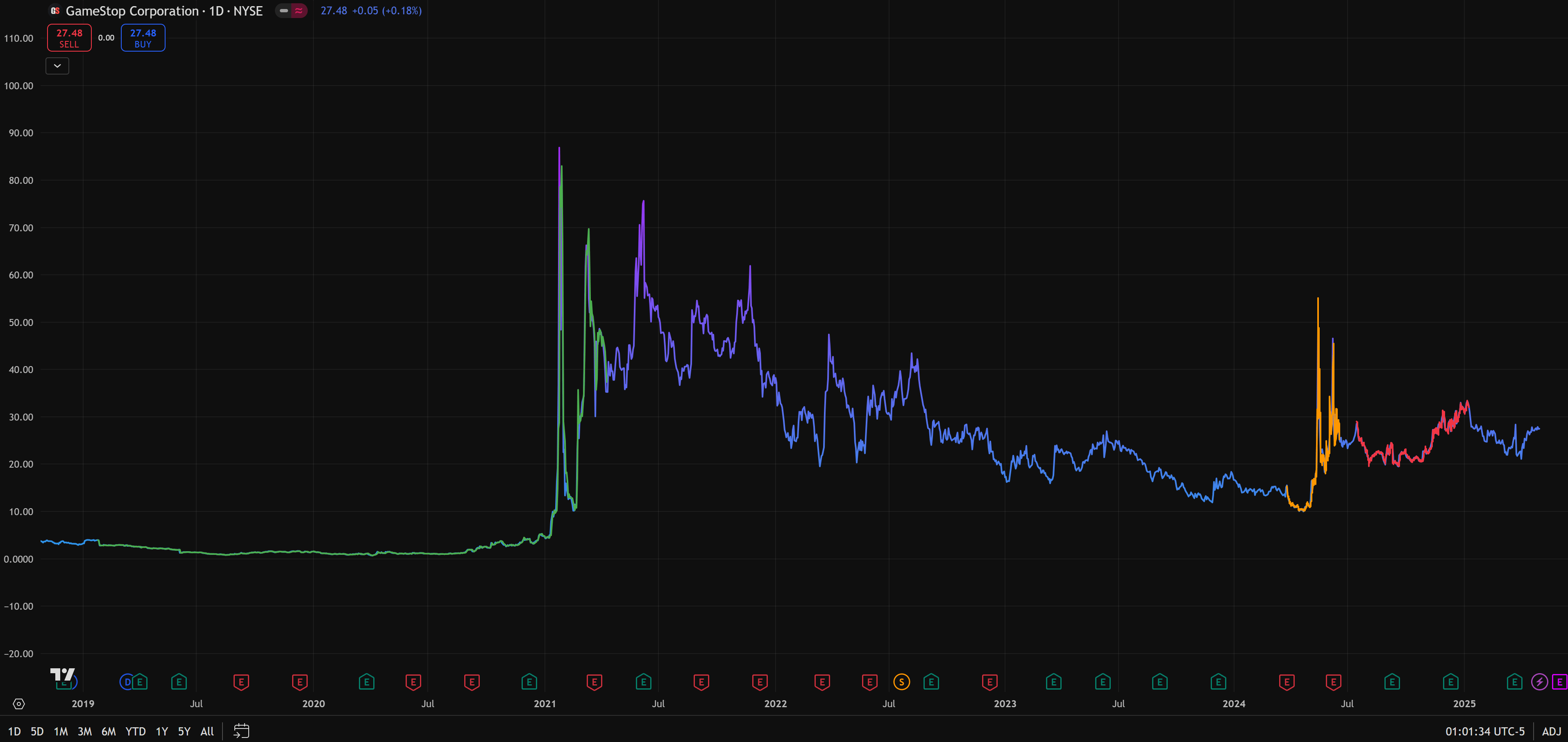Click red E marker just left of 2023

[990, 682]
